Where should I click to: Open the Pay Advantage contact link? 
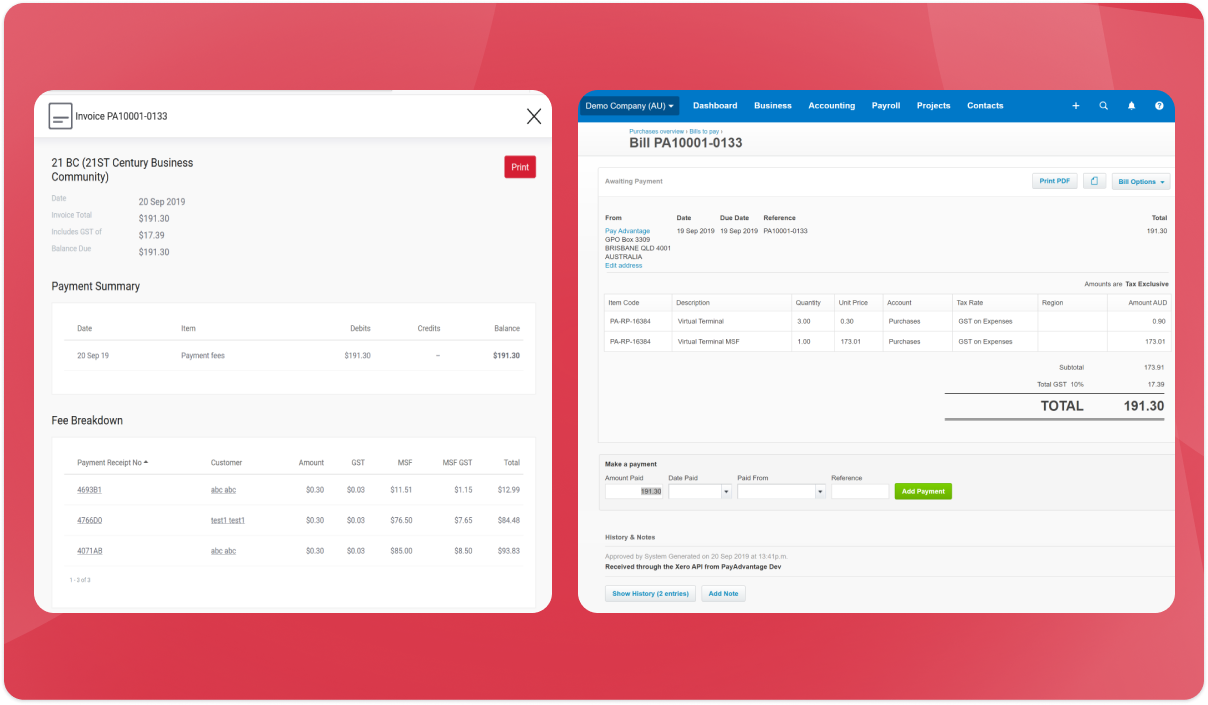(627, 231)
